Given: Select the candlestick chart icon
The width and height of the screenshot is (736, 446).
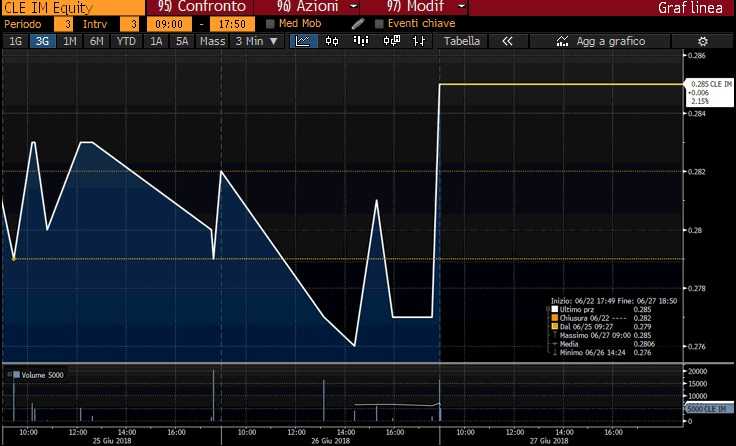Looking at the screenshot, I should point(332,41).
